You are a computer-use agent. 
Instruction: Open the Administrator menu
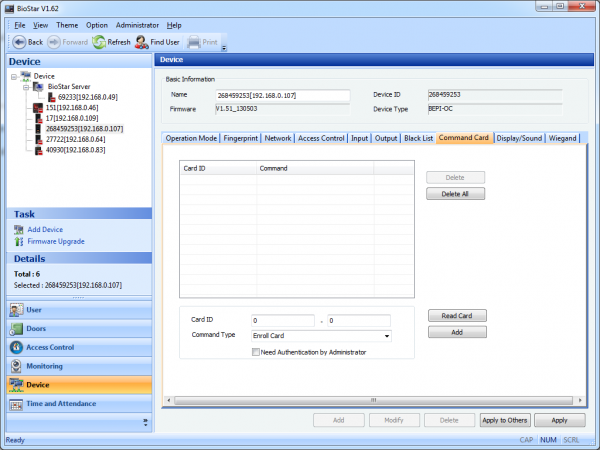[137, 24]
